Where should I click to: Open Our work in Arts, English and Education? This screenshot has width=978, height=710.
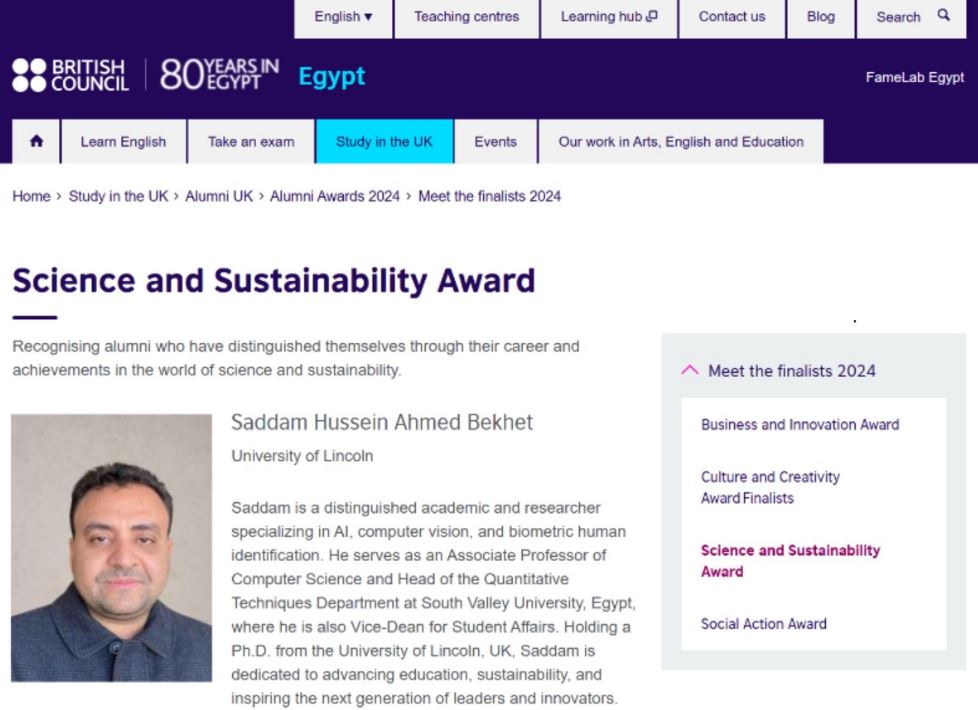(x=680, y=142)
